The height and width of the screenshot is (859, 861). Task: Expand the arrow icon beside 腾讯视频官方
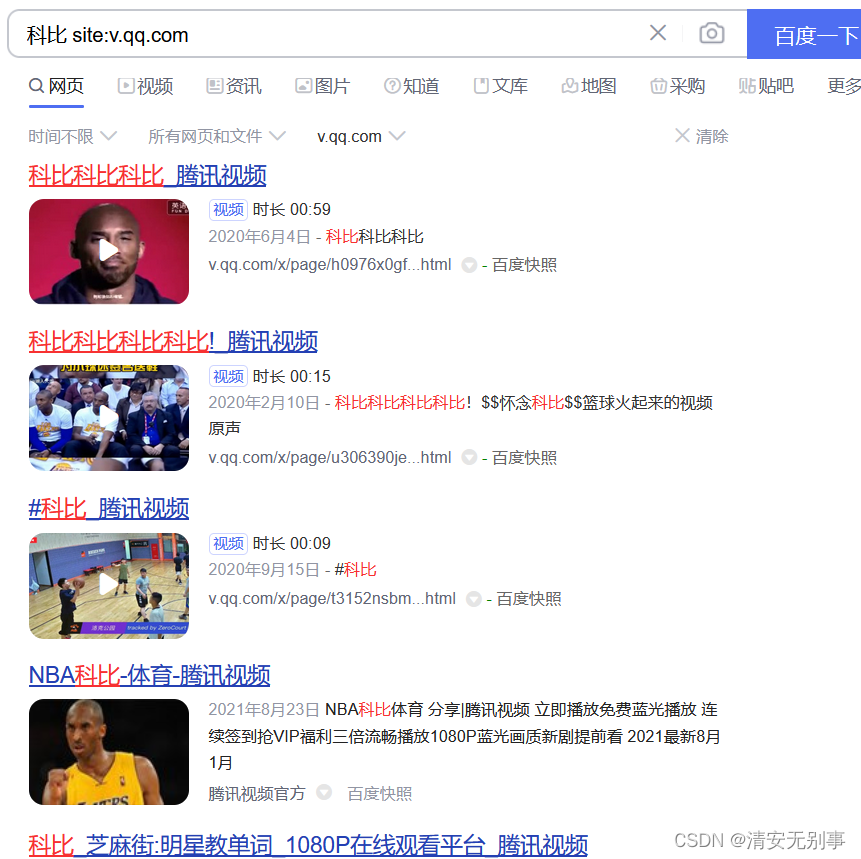click(324, 793)
